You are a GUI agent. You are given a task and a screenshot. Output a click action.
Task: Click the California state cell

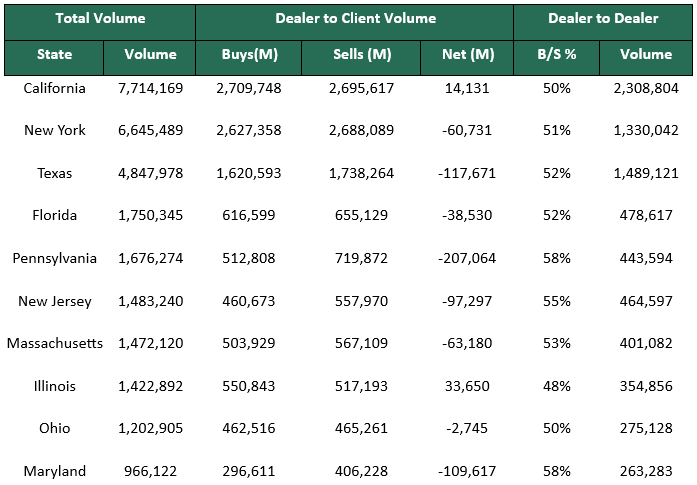pyautogui.click(x=54, y=88)
